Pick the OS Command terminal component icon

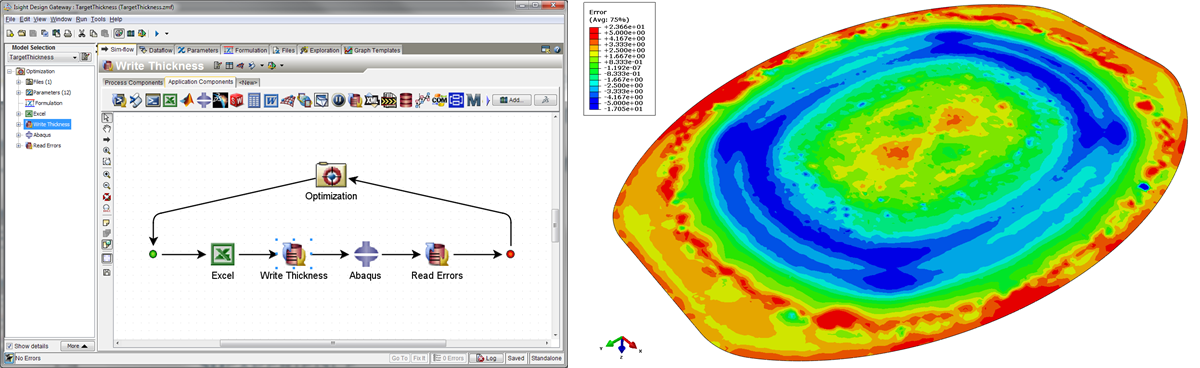click(152, 100)
